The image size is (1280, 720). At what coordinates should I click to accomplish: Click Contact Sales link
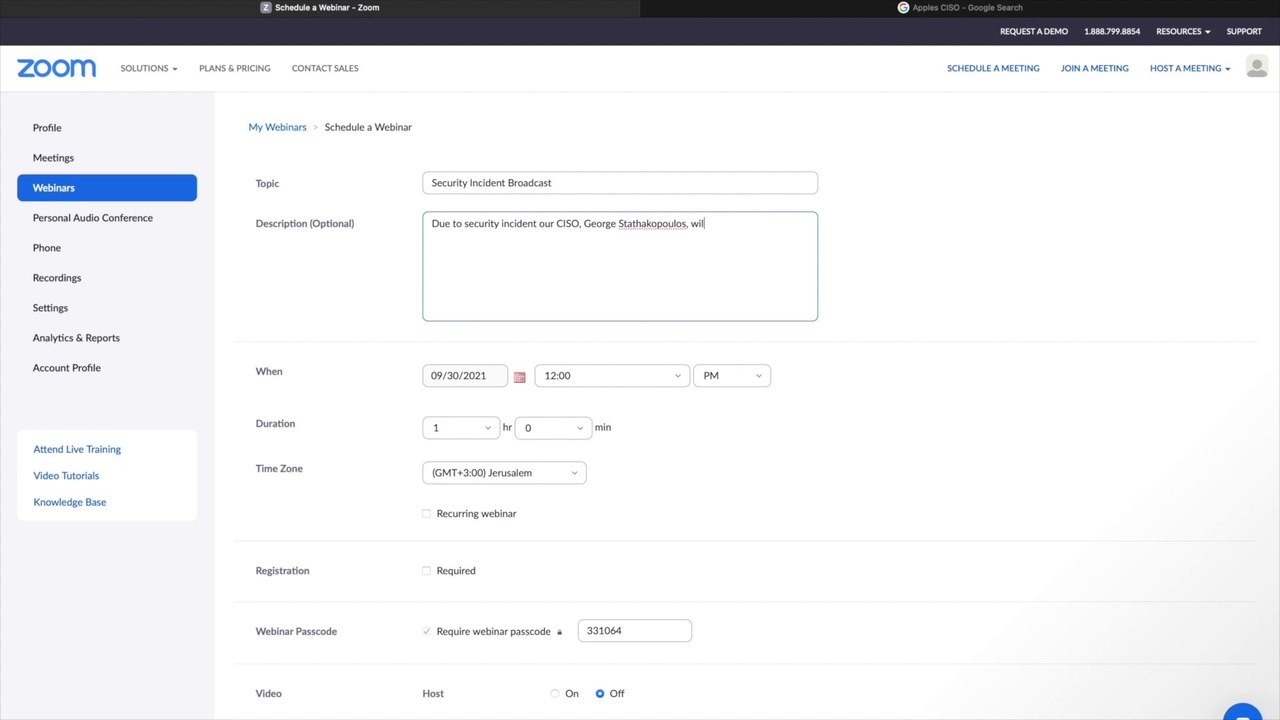pyautogui.click(x=325, y=69)
